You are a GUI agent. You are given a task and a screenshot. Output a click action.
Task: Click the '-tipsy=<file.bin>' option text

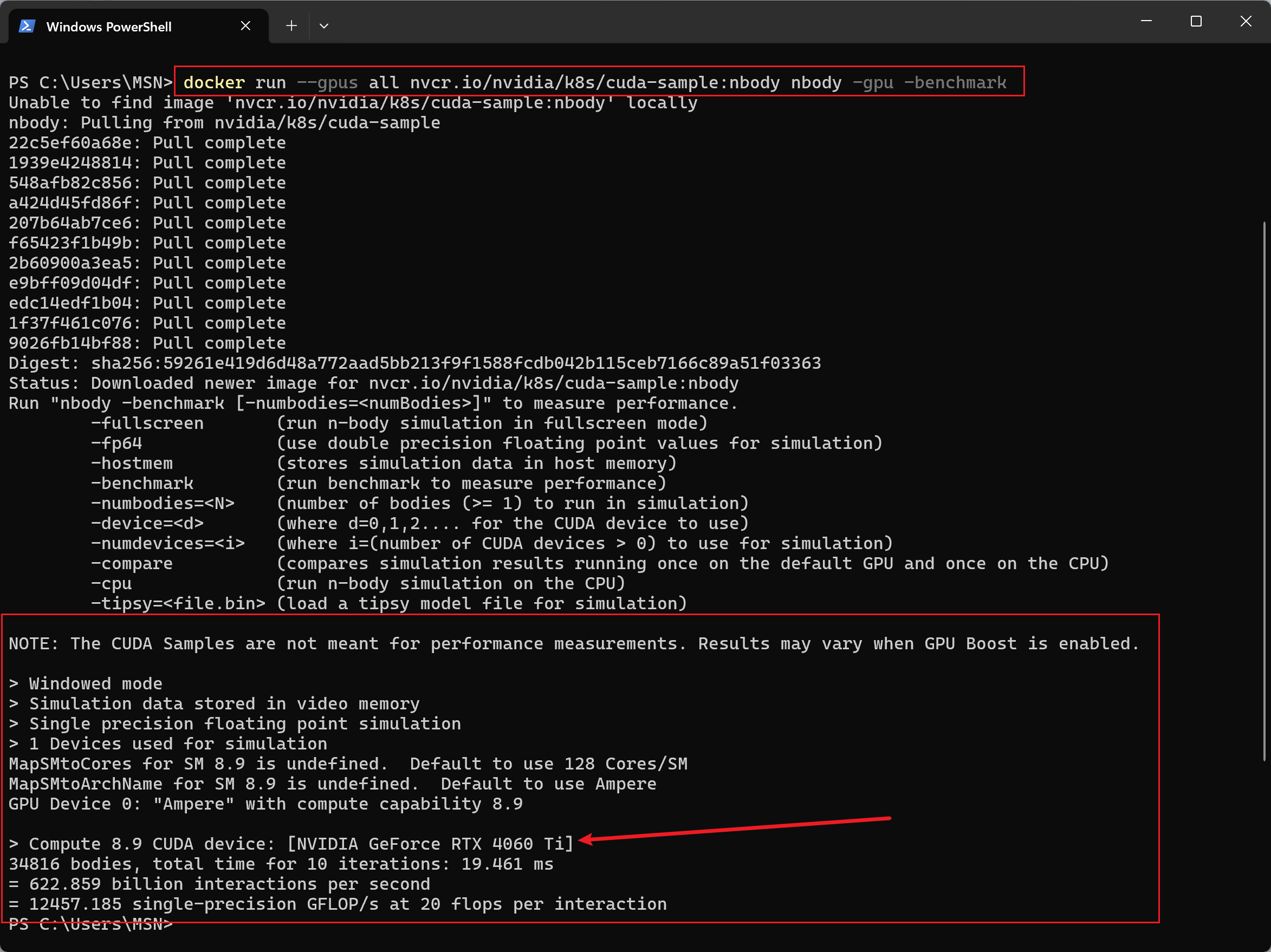[x=178, y=604]
